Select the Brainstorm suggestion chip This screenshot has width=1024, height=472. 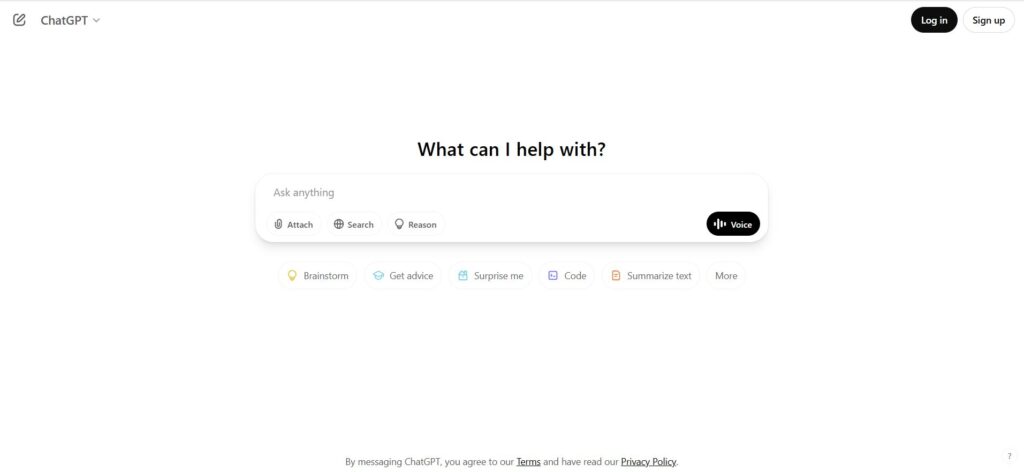pos(317,275)
